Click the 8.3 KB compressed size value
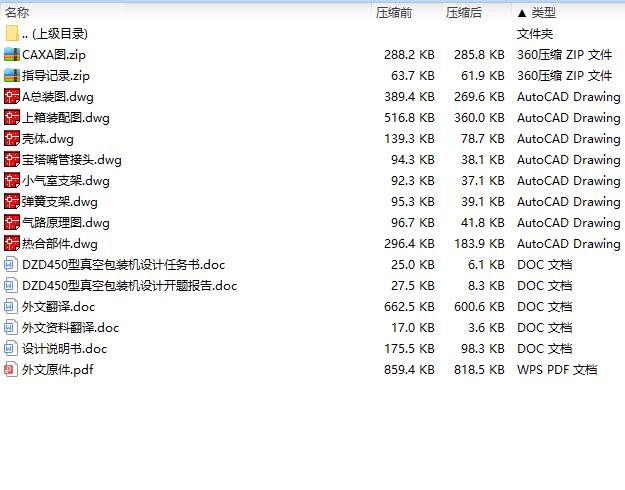625x490 pixels. (x=486, y=286)
